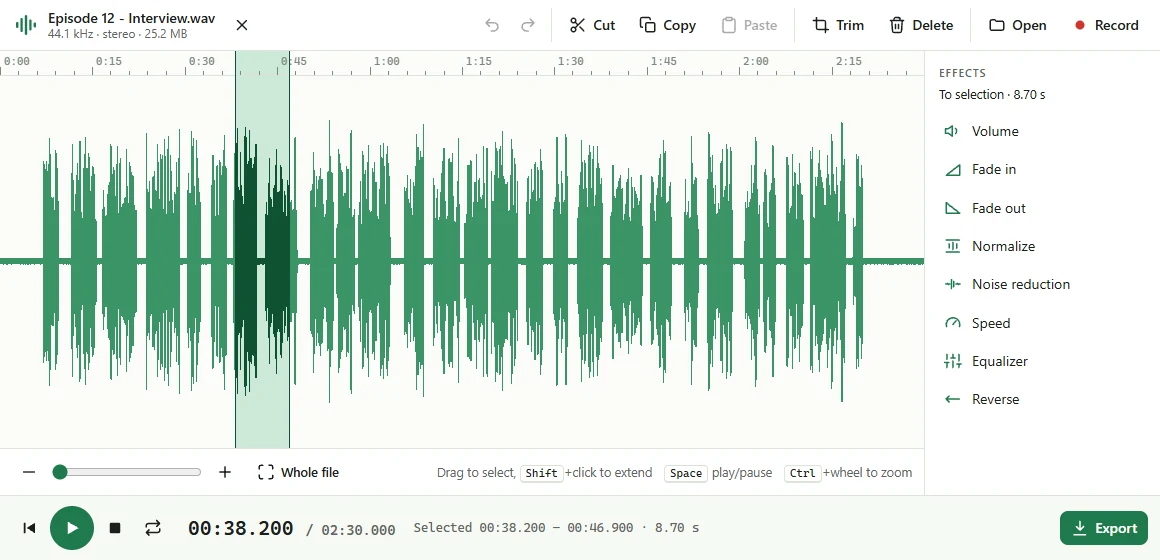
Task: Click the 0:15 mark on timeline ruler
Action: (x=109, y=61)
